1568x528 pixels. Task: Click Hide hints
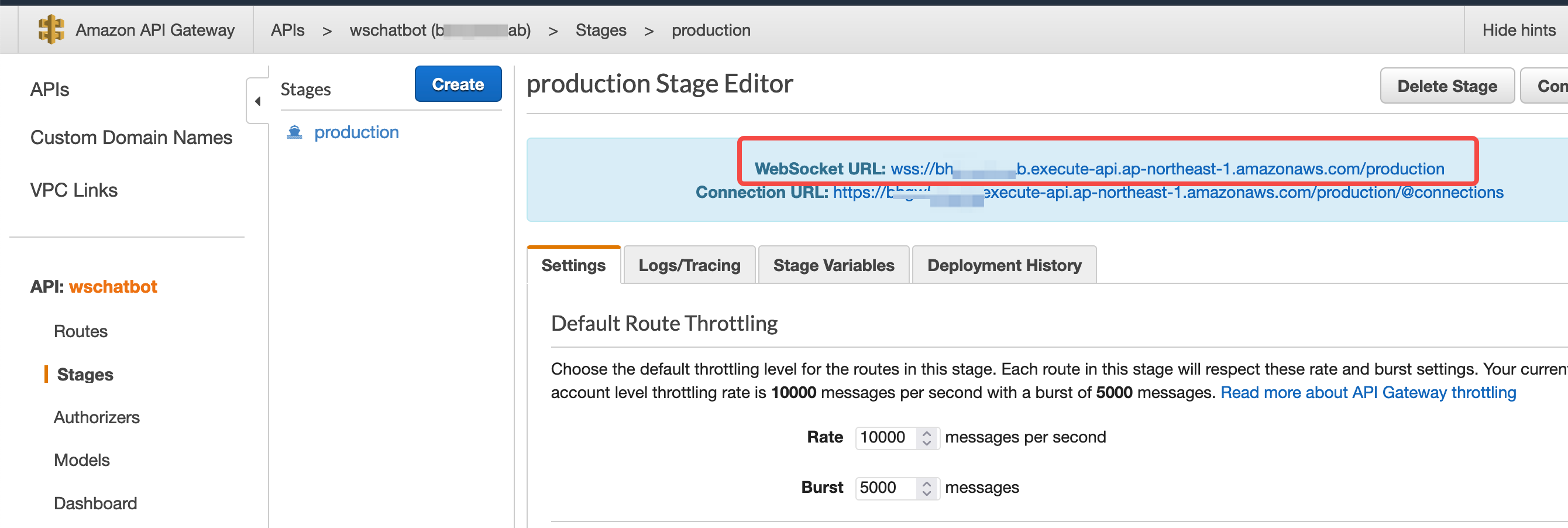(1519, 30)
